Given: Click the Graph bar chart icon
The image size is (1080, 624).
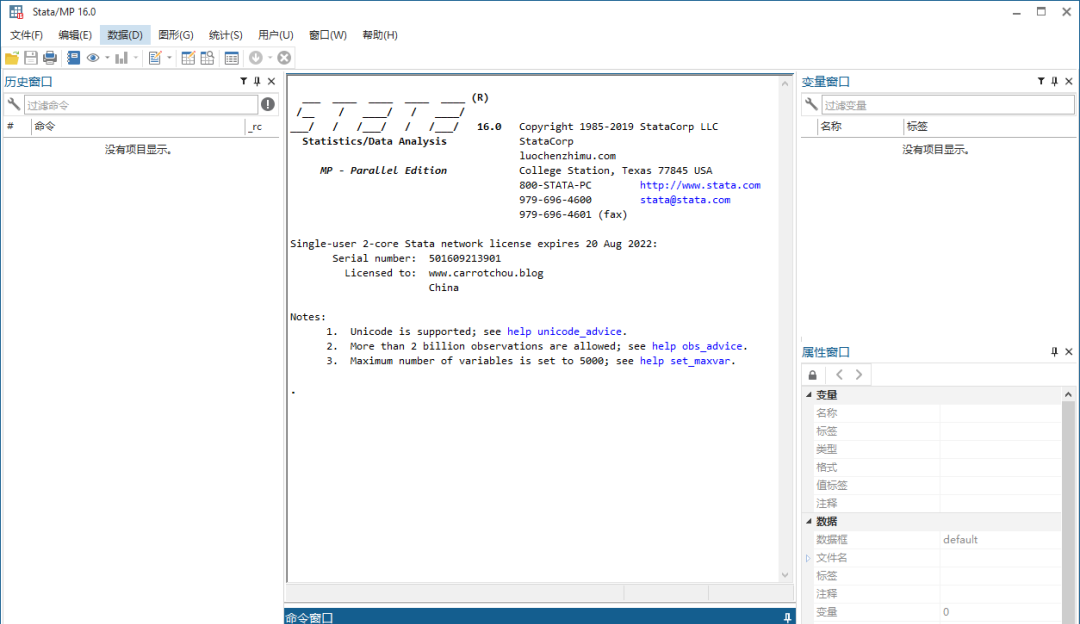Looking at the screenshot, I should [121, 59].
